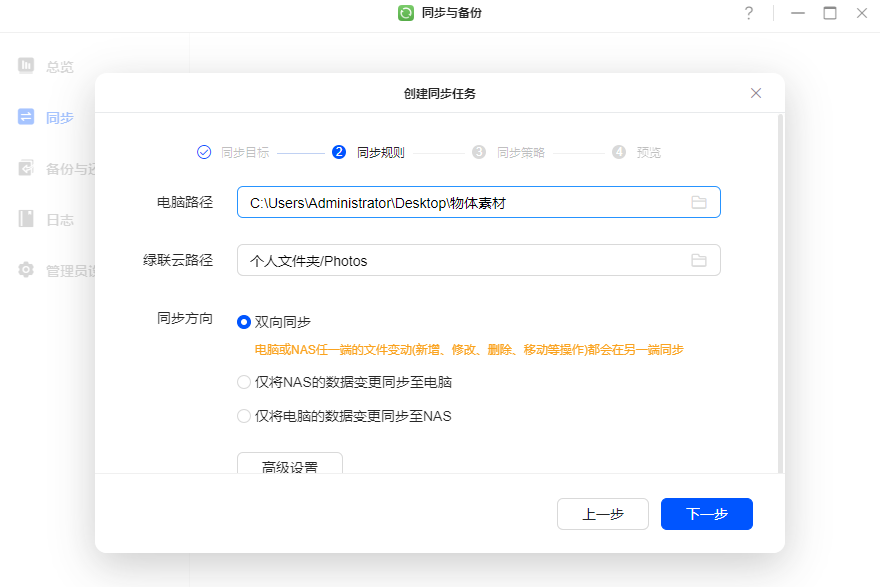The image size is (880, 587).
Task: Click the 总览 sidebar icon
Action: (26, 66)
